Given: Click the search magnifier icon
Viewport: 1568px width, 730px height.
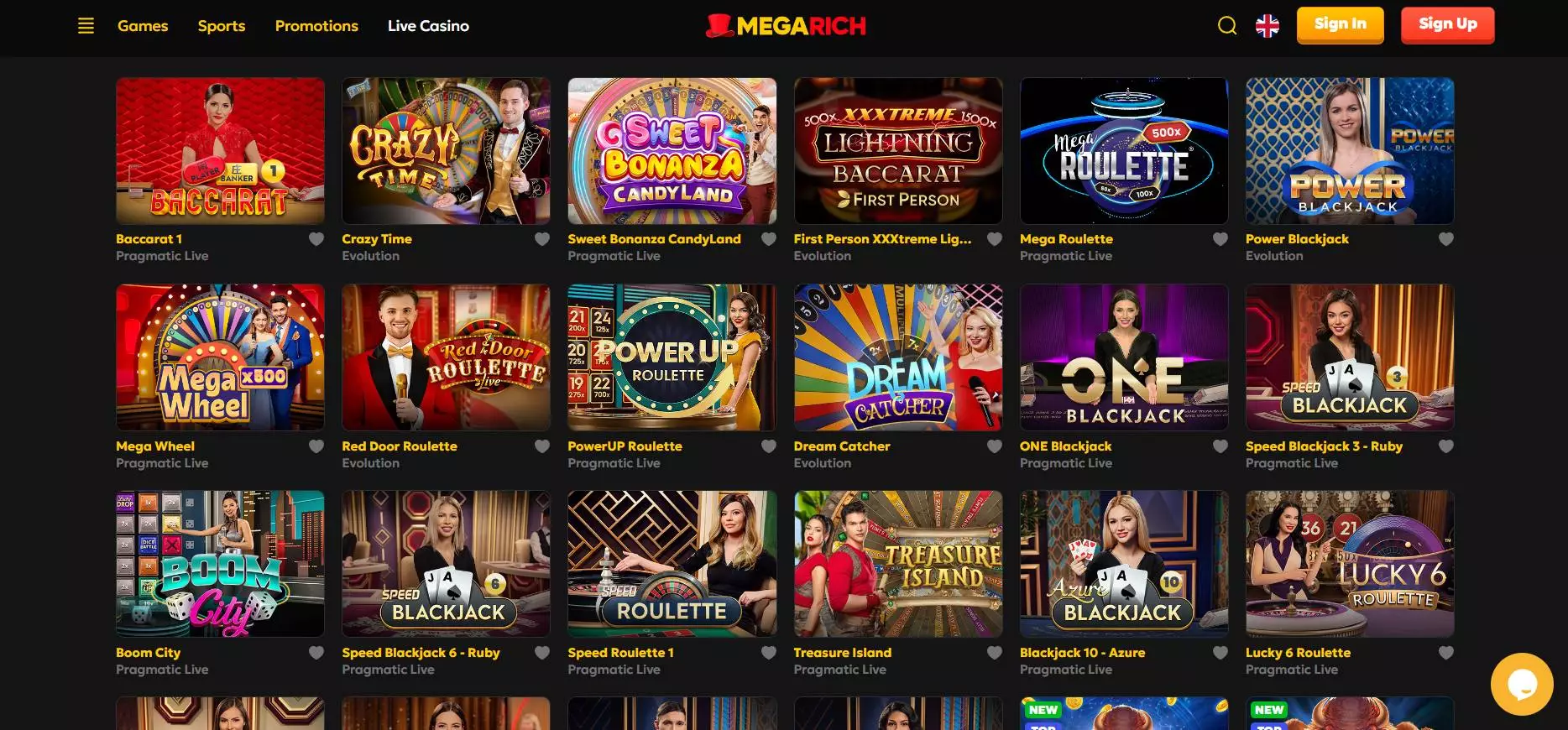Looking at the screenshot, I should (1227, 26).
